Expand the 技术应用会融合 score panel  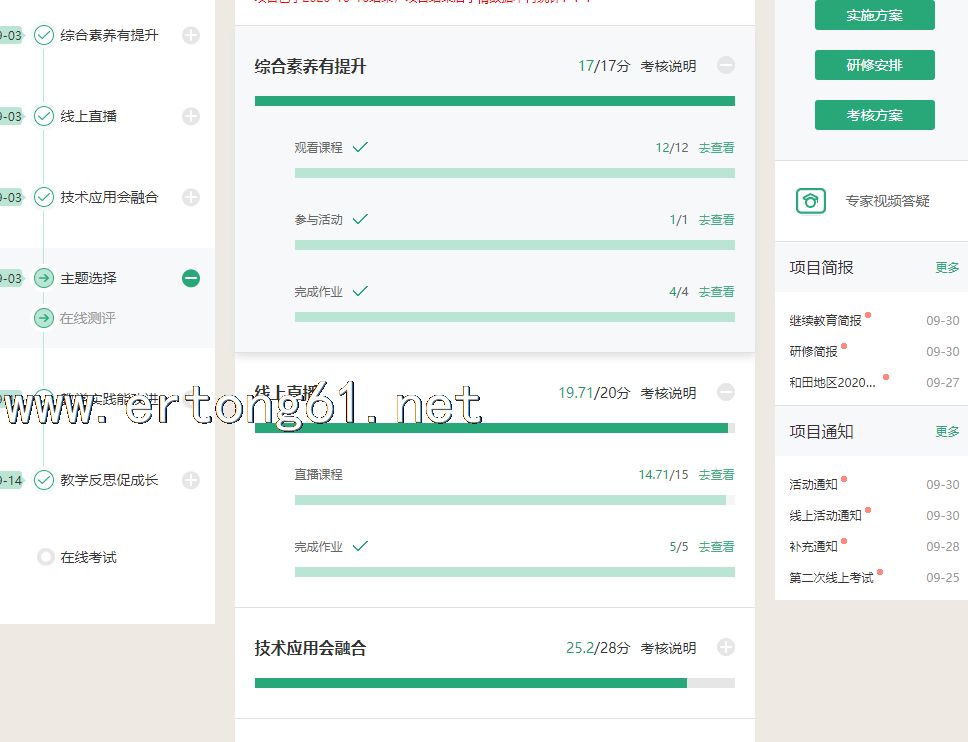(726, 648)
